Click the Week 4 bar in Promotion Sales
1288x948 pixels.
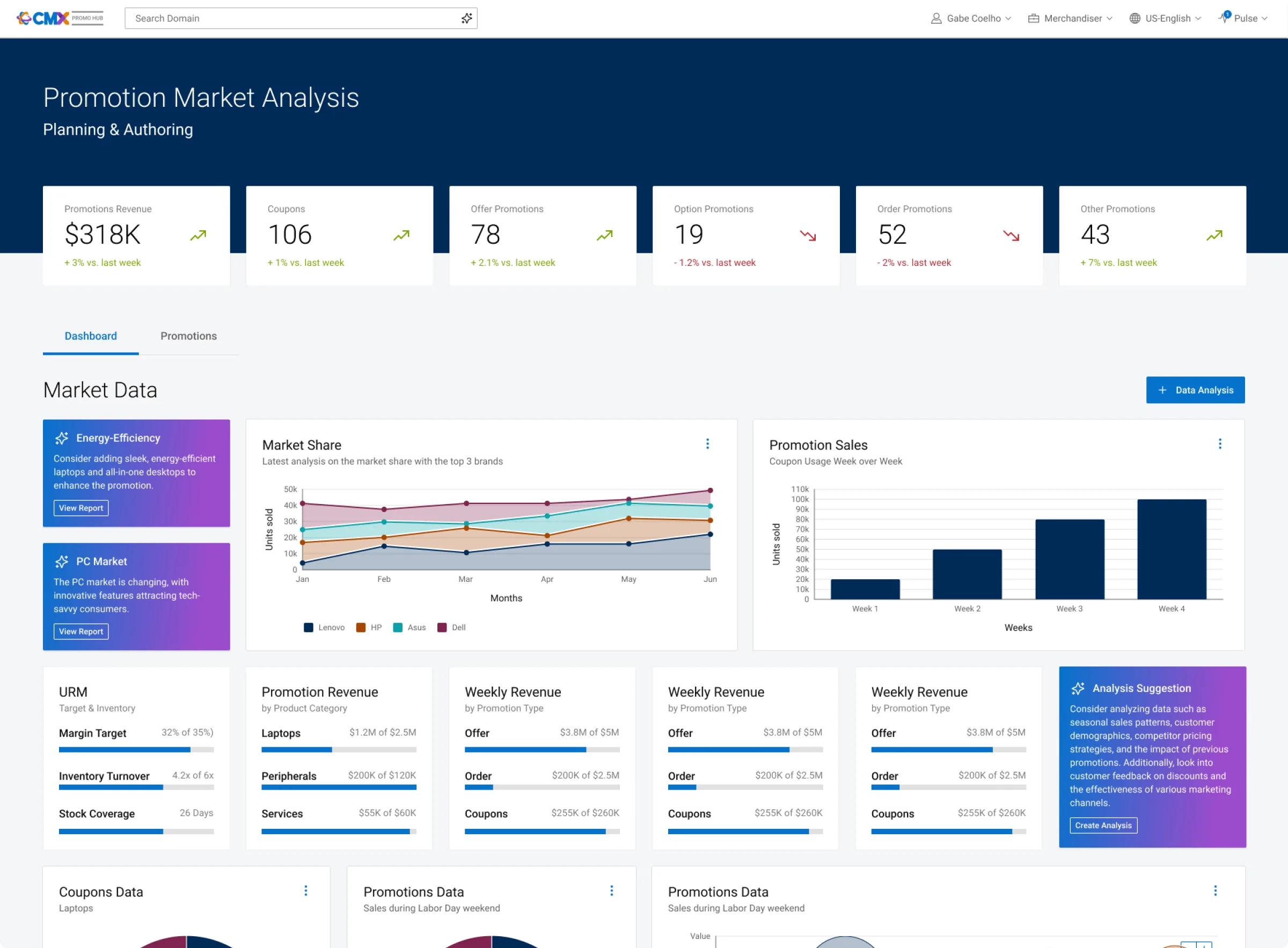[1172, 549]
